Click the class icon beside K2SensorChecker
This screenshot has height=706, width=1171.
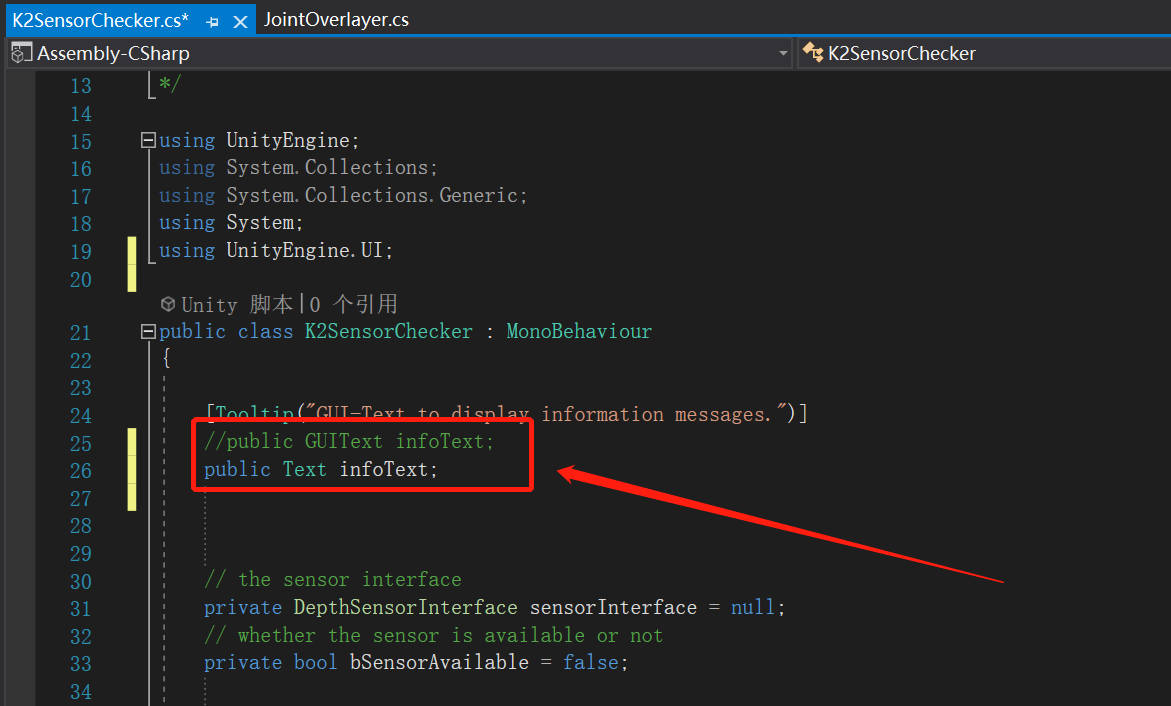click(x=810, y=52)
